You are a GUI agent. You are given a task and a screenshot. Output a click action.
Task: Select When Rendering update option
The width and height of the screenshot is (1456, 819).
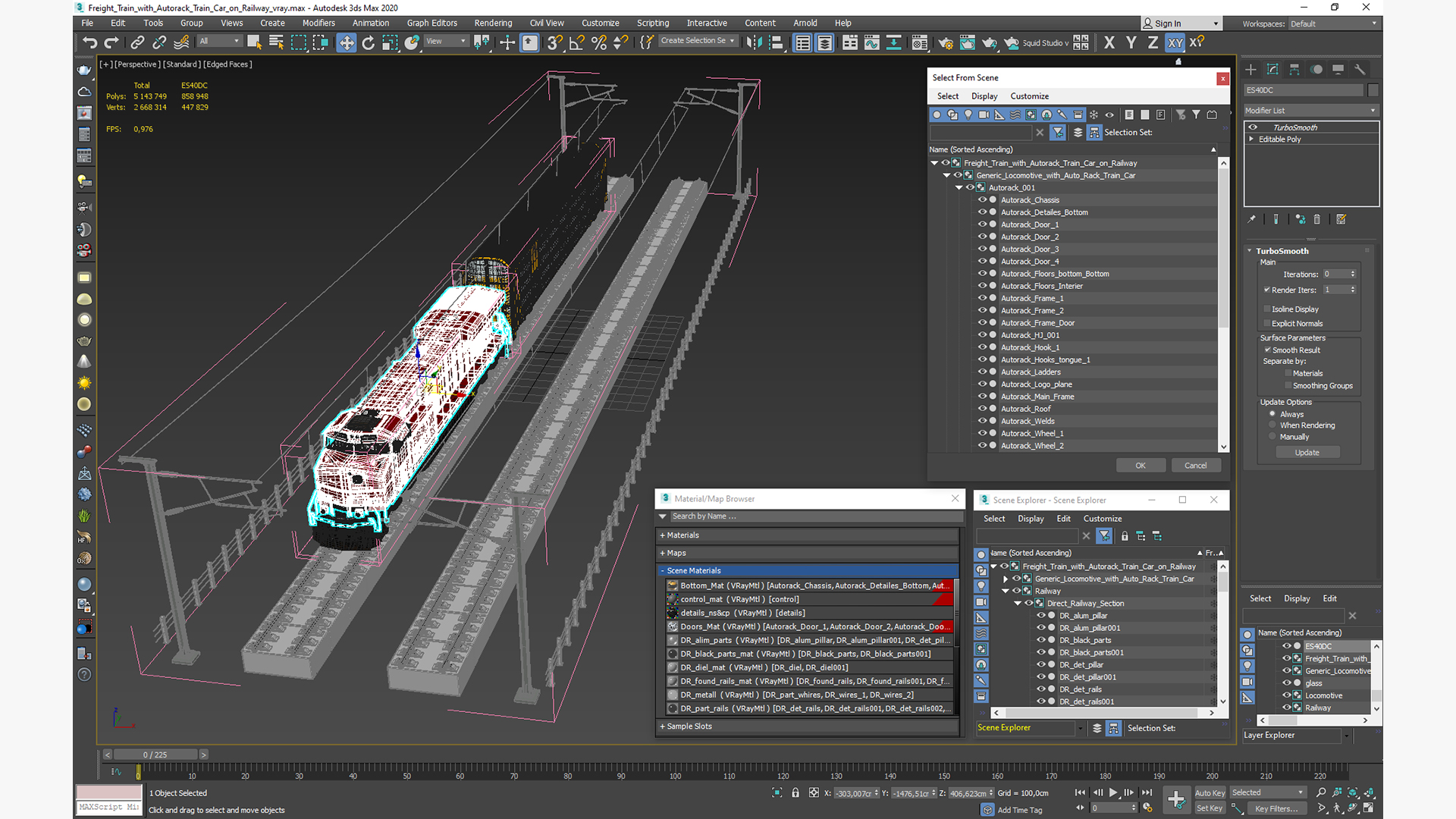pyautogui.click(x=1272, y=425)
